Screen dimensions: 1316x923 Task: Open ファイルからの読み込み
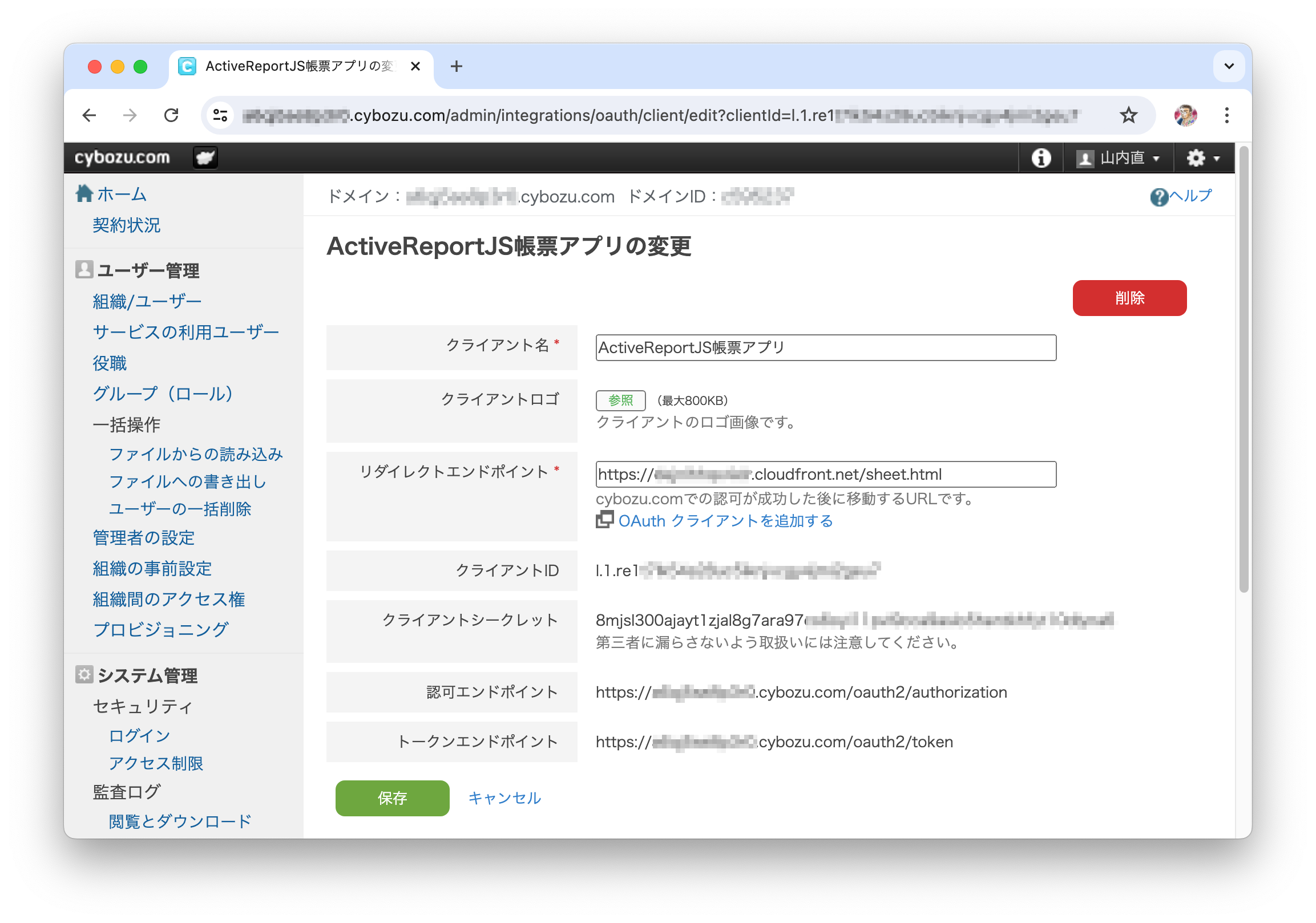click(195, 454)
